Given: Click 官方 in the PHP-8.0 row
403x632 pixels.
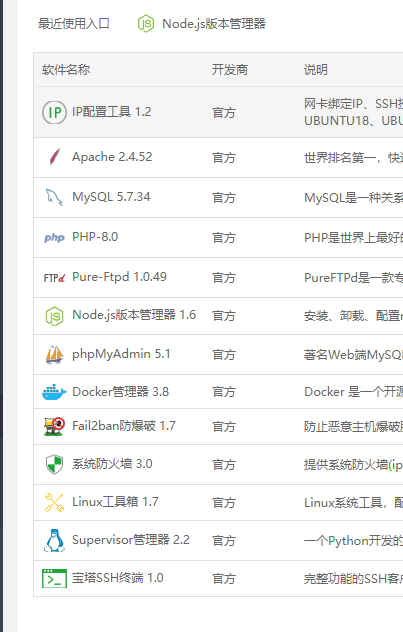Looking at the screenshot, I should point(224,238).
